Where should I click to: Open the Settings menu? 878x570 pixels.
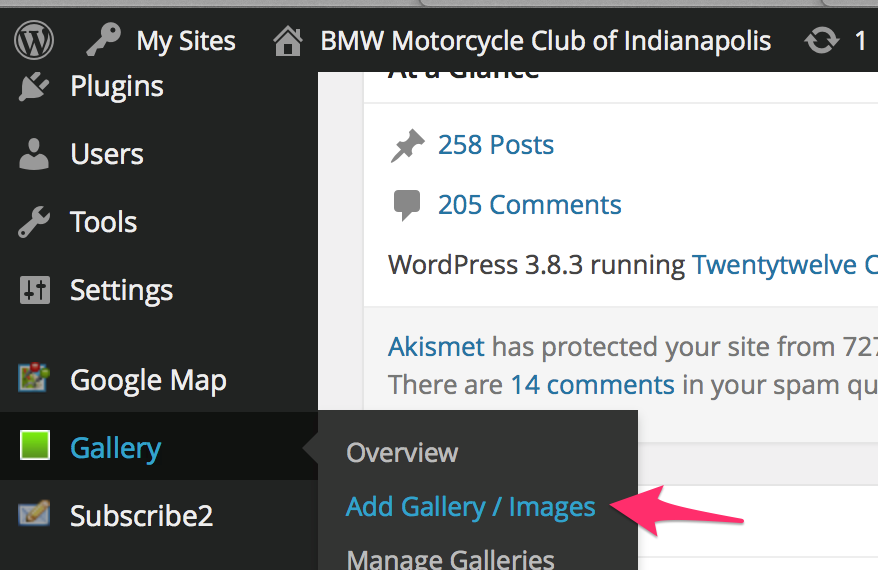pos(122,291)
